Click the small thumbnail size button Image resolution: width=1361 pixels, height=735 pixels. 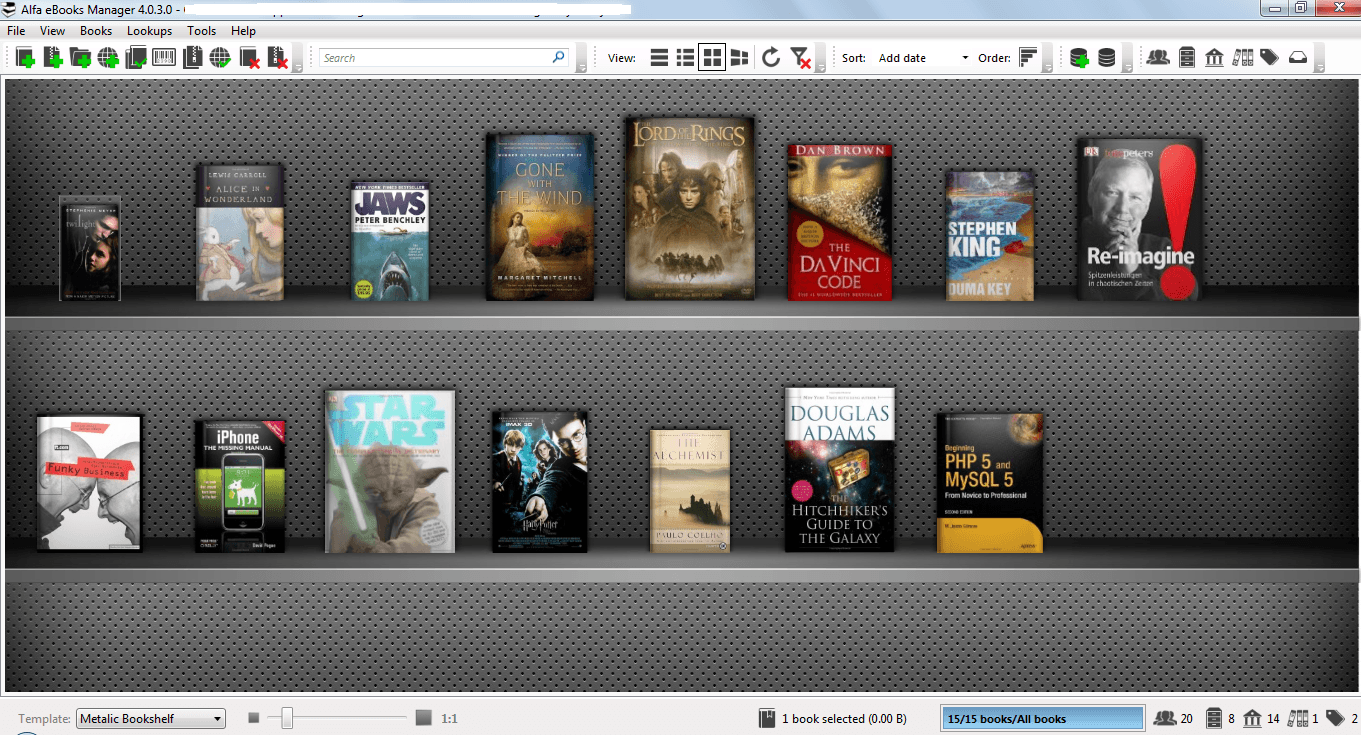tap(254, 718)
